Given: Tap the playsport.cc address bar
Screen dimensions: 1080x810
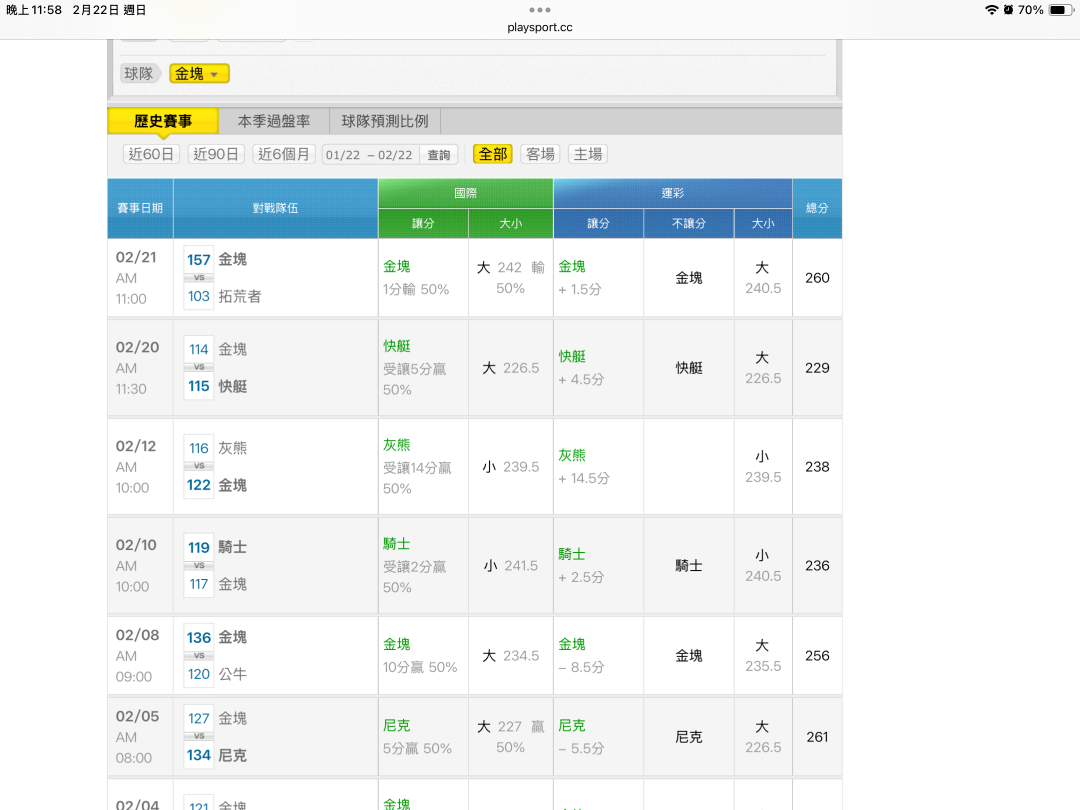Looking at the screenshot, I should 540,27.
